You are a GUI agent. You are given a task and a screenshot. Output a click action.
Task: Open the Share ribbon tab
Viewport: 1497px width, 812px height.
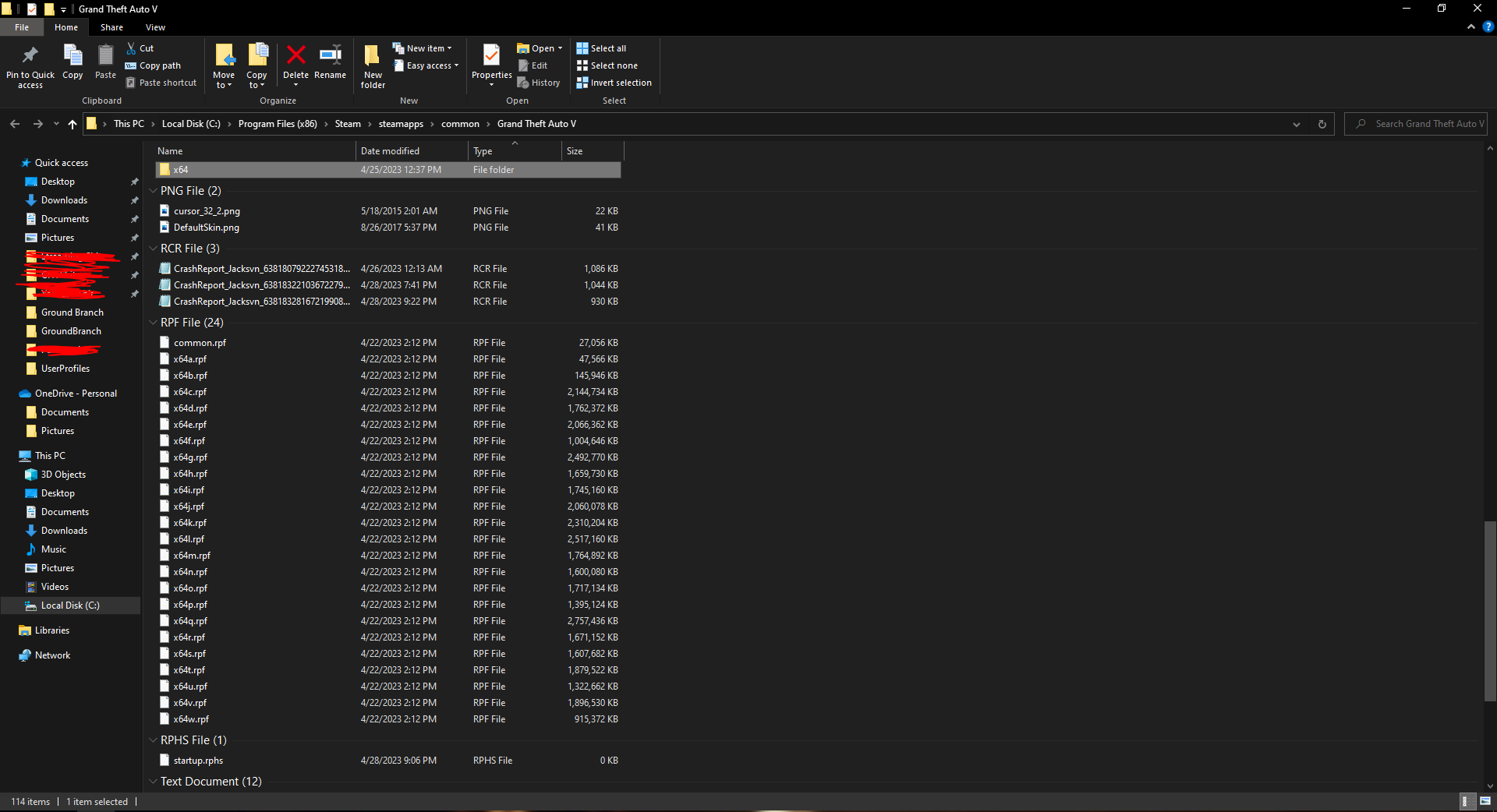point(111,27)
